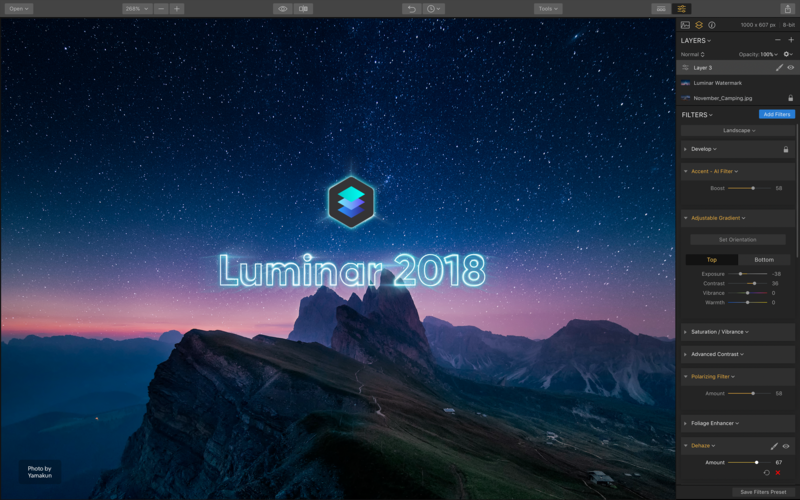Select the Top gradient tab
This screenshot has width=800, height=500.
pyautogui.click(x=712, y=260)
